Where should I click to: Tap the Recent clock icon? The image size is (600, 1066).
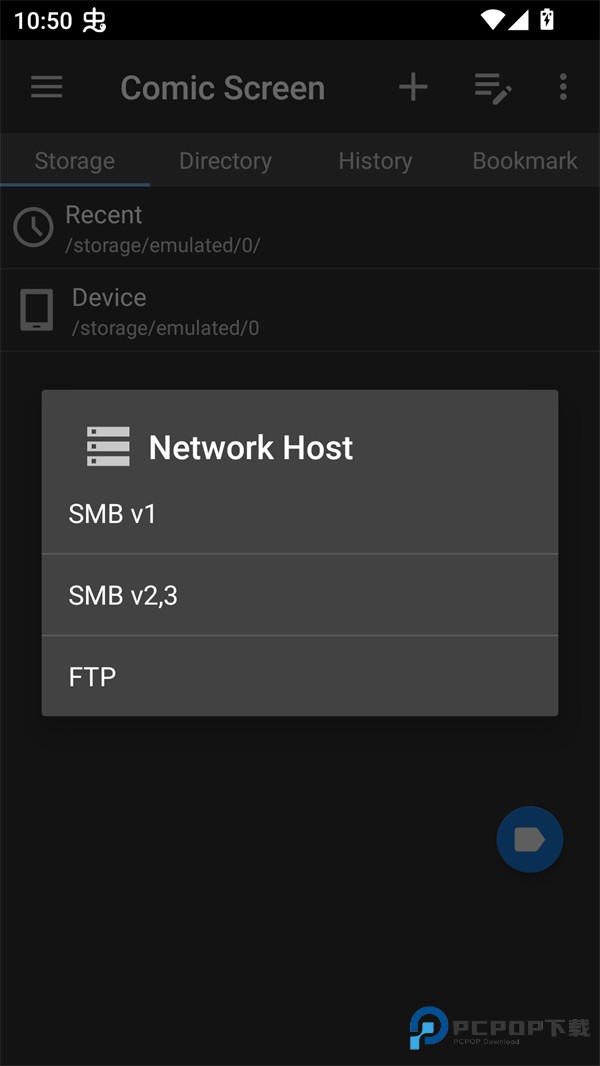(33, 228)
